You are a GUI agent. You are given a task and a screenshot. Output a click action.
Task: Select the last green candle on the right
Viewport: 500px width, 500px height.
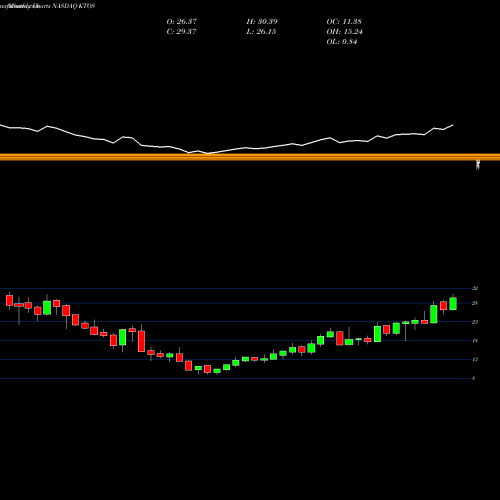tap(453, 304)
